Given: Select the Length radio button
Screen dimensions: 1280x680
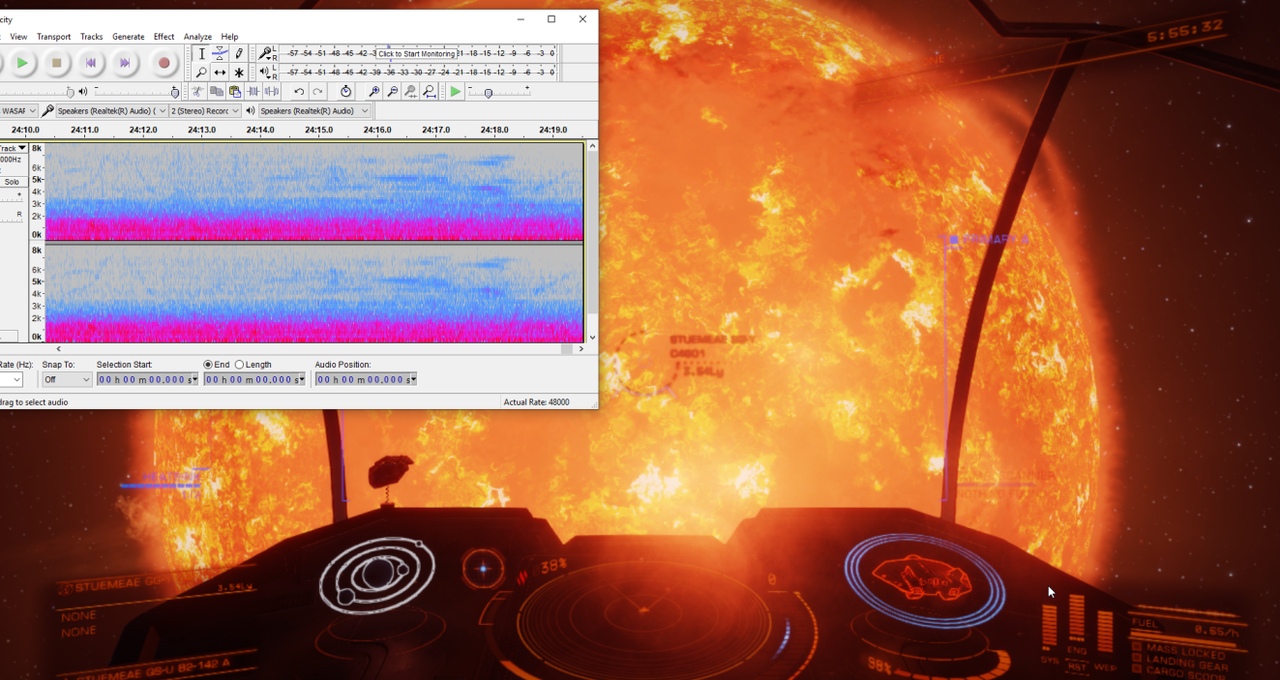Looking at the screenshot, I should [239, 365].
